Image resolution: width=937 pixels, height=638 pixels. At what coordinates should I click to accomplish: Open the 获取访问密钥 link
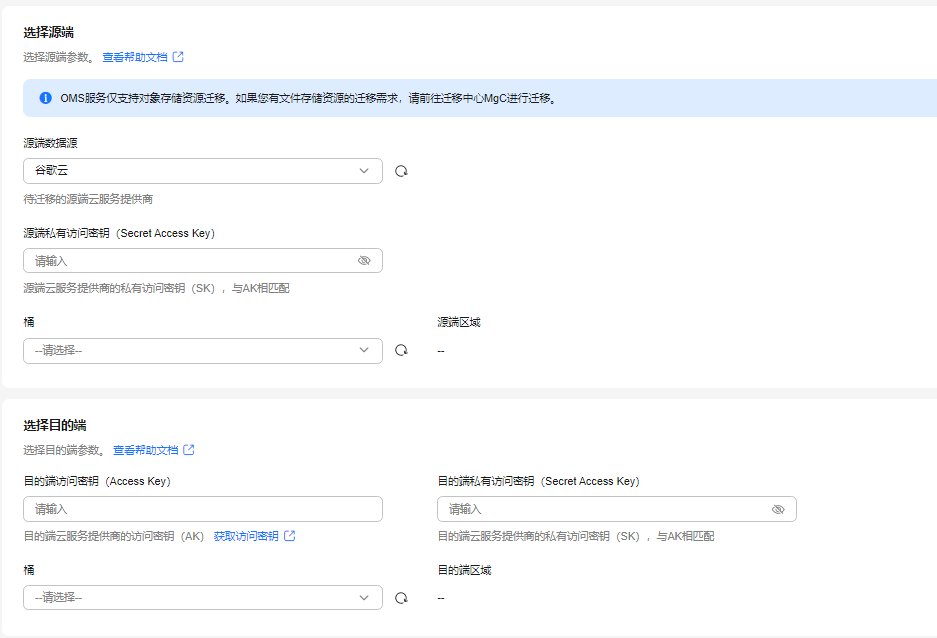tap(246, 536)
